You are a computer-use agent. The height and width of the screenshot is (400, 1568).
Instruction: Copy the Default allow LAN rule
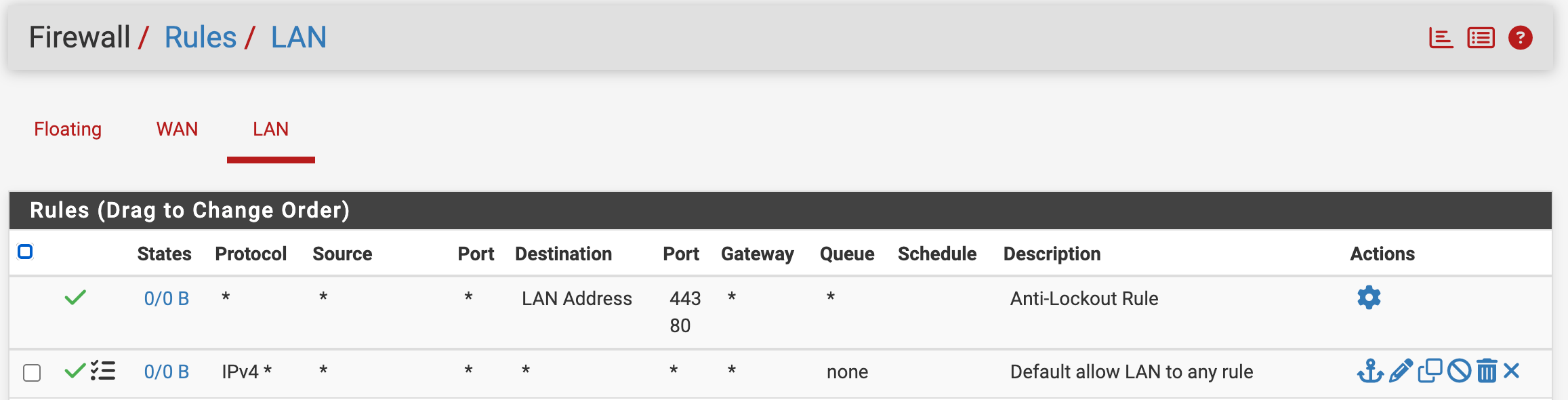coord(1430,372)
